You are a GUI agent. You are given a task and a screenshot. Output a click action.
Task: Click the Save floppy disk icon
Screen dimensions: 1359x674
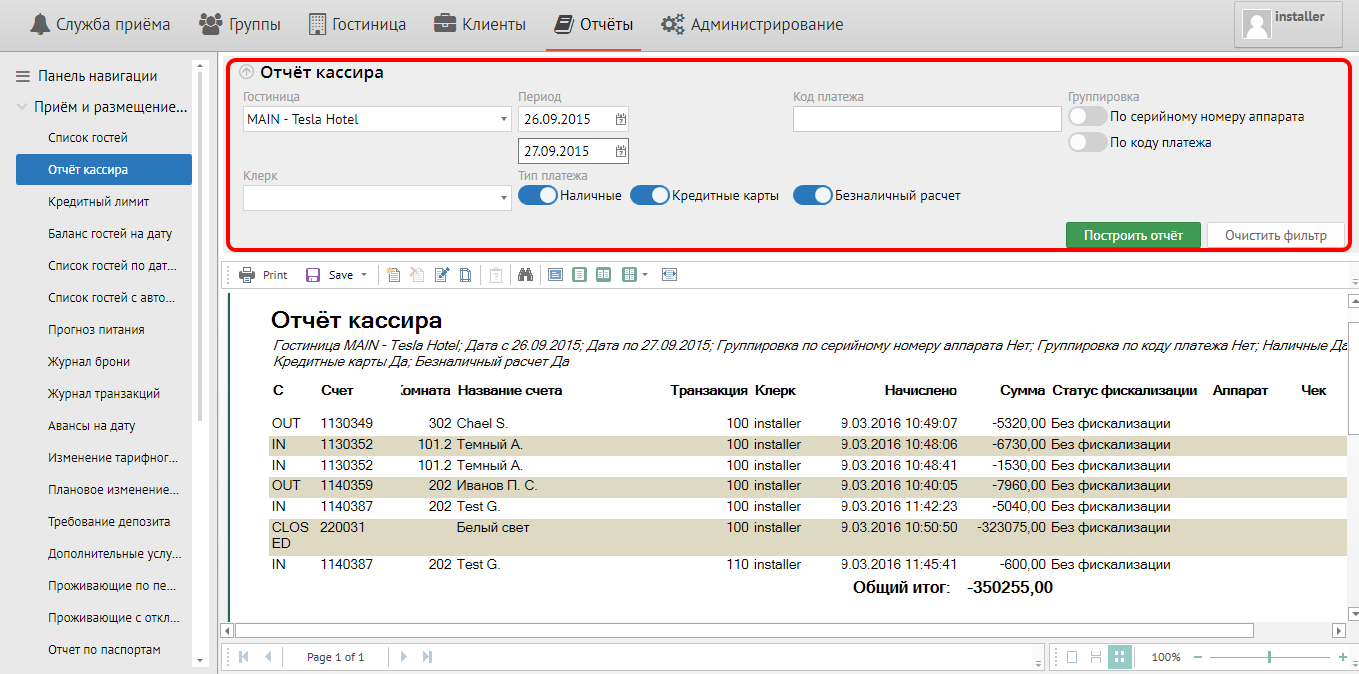(313, 275)
